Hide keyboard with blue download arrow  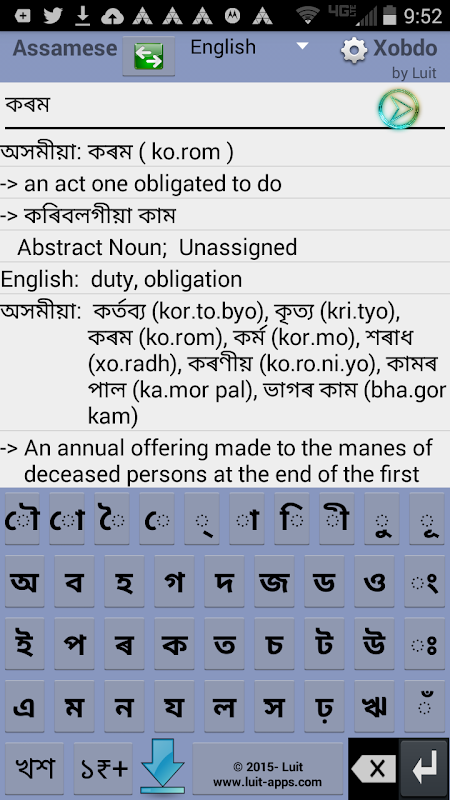[x=162, y=767]
